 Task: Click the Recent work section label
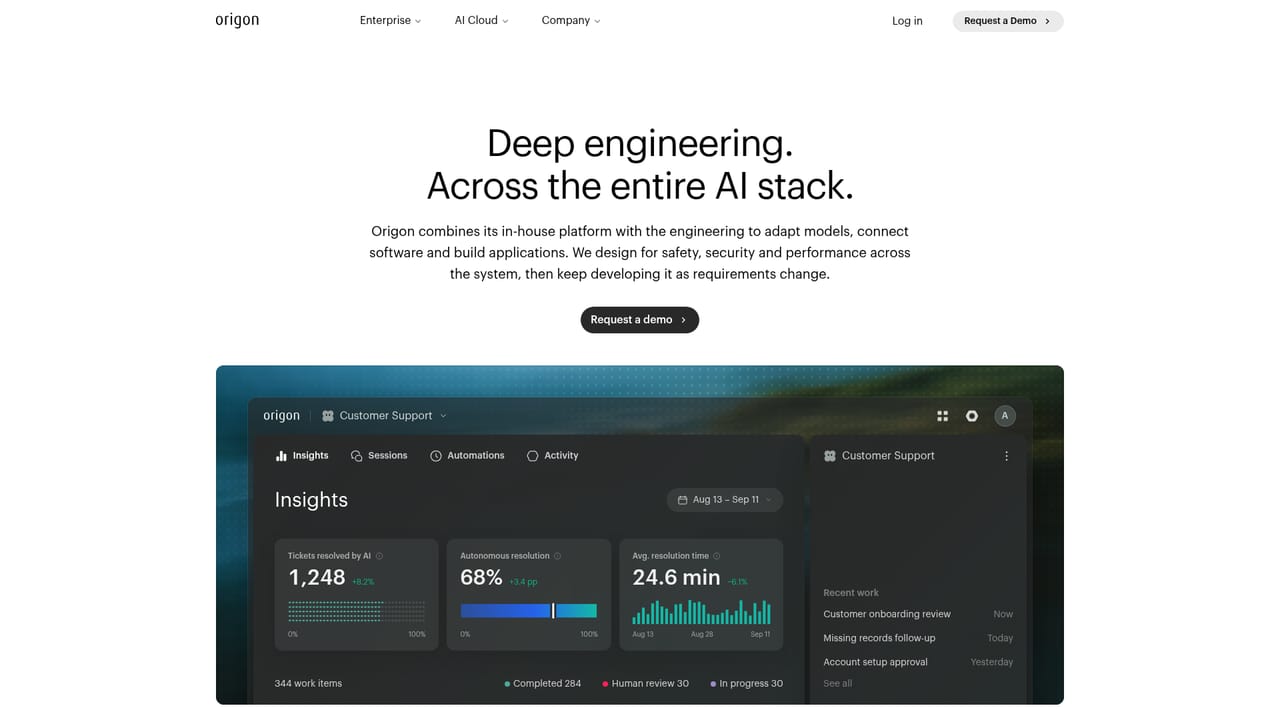[x=851, y=593]
